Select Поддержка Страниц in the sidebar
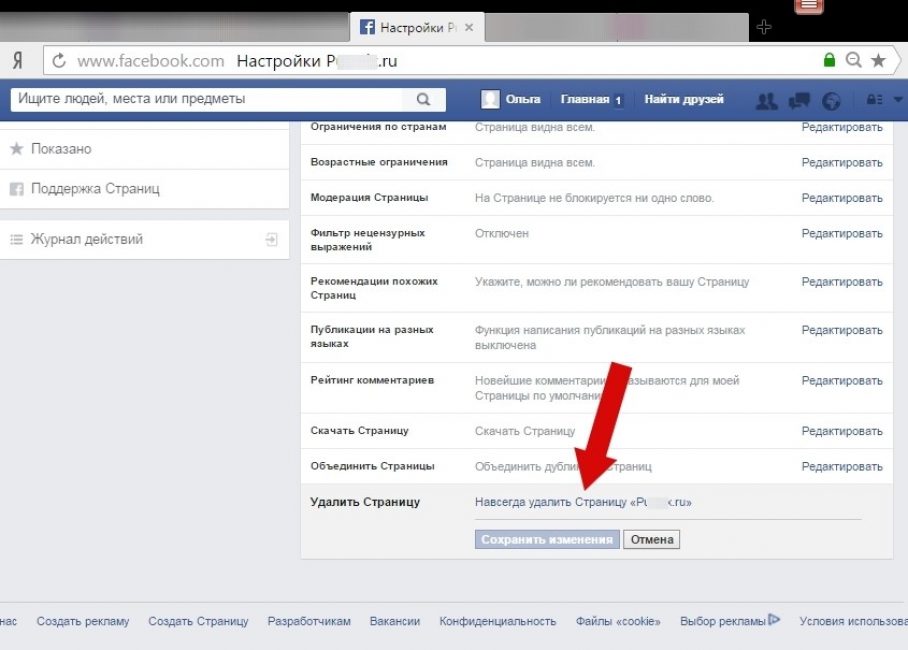908x650 pixels. (144, 189)
